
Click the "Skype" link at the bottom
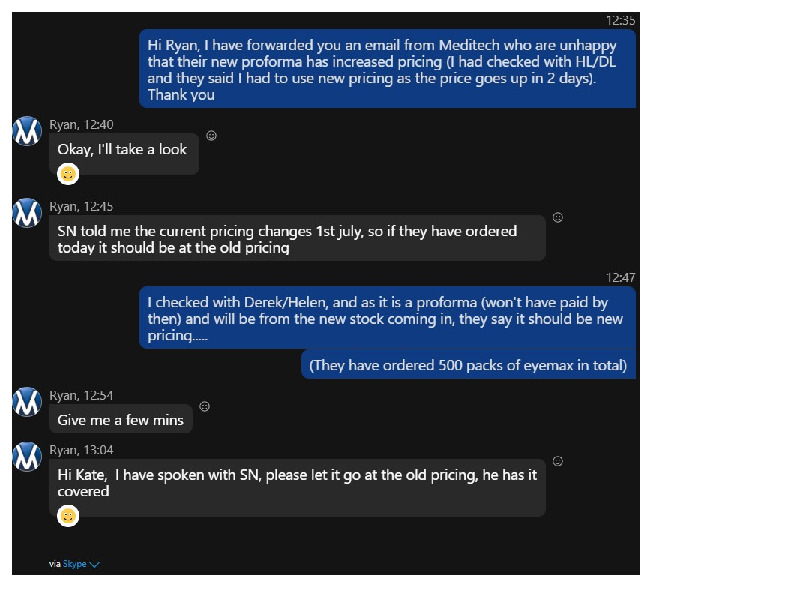click(75, 565)
